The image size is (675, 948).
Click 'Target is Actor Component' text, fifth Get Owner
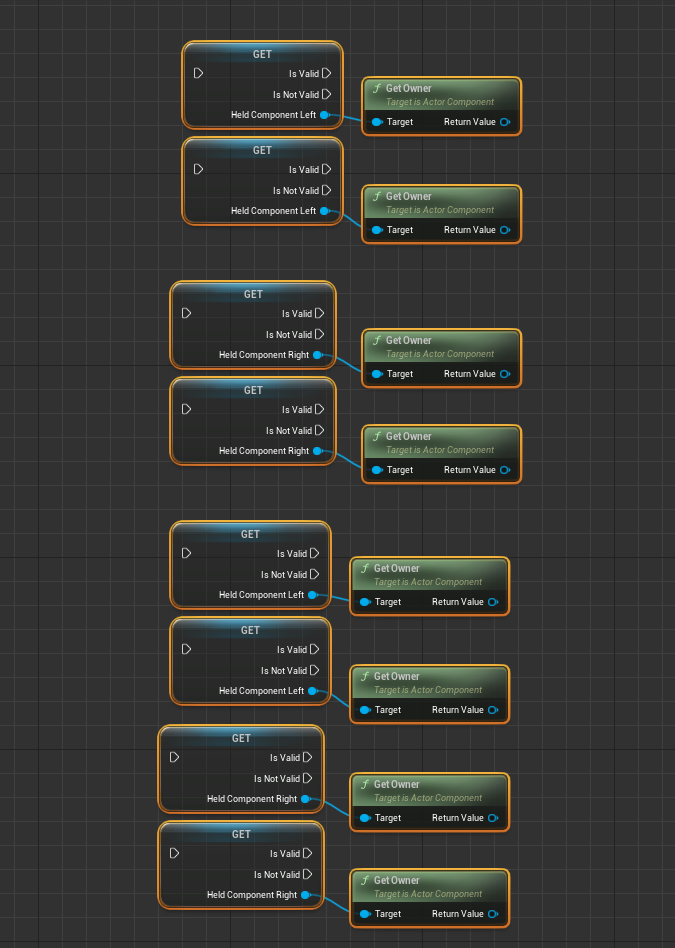(x=428, y=582)
